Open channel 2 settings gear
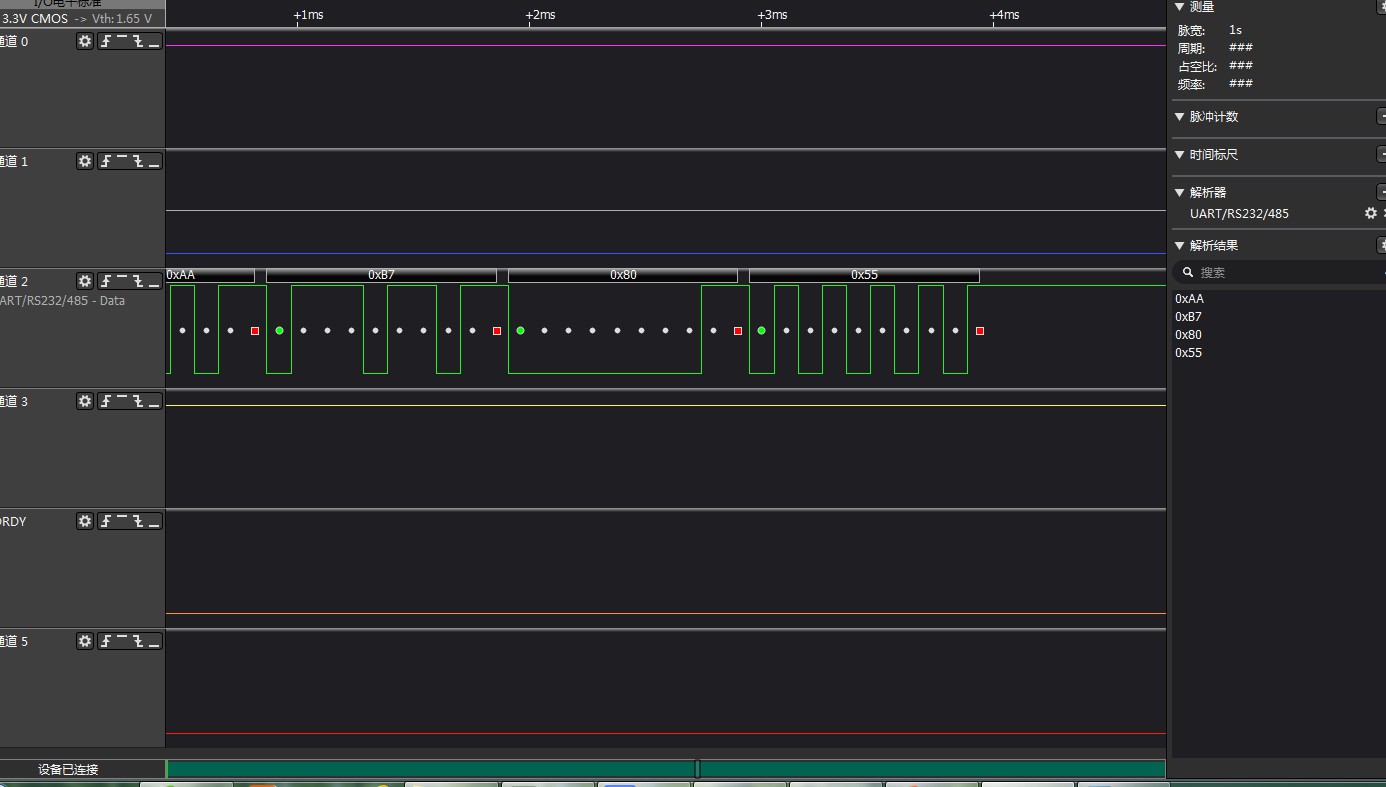The height and width of the screenshot is (787, 1386). point(85,281)
